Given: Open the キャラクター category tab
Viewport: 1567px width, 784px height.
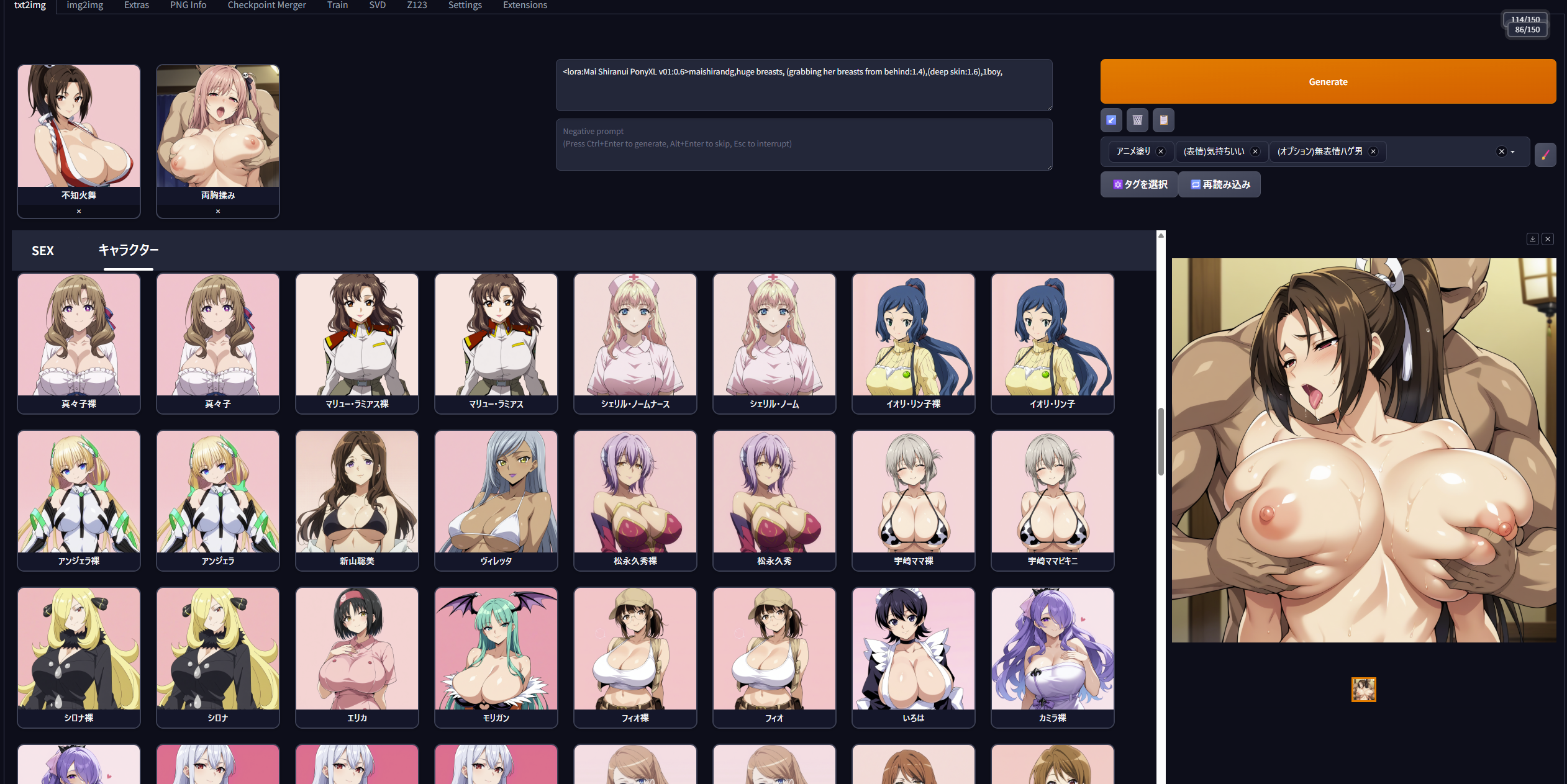Looking at the screenshot, I should (x=129, y=250).
